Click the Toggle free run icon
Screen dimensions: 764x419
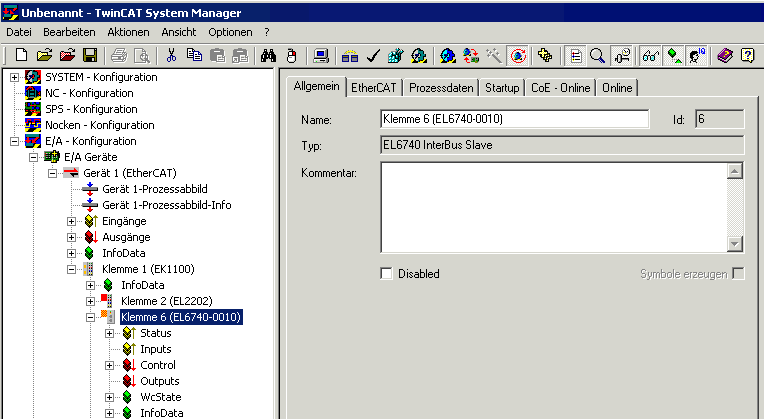(518, 56)
